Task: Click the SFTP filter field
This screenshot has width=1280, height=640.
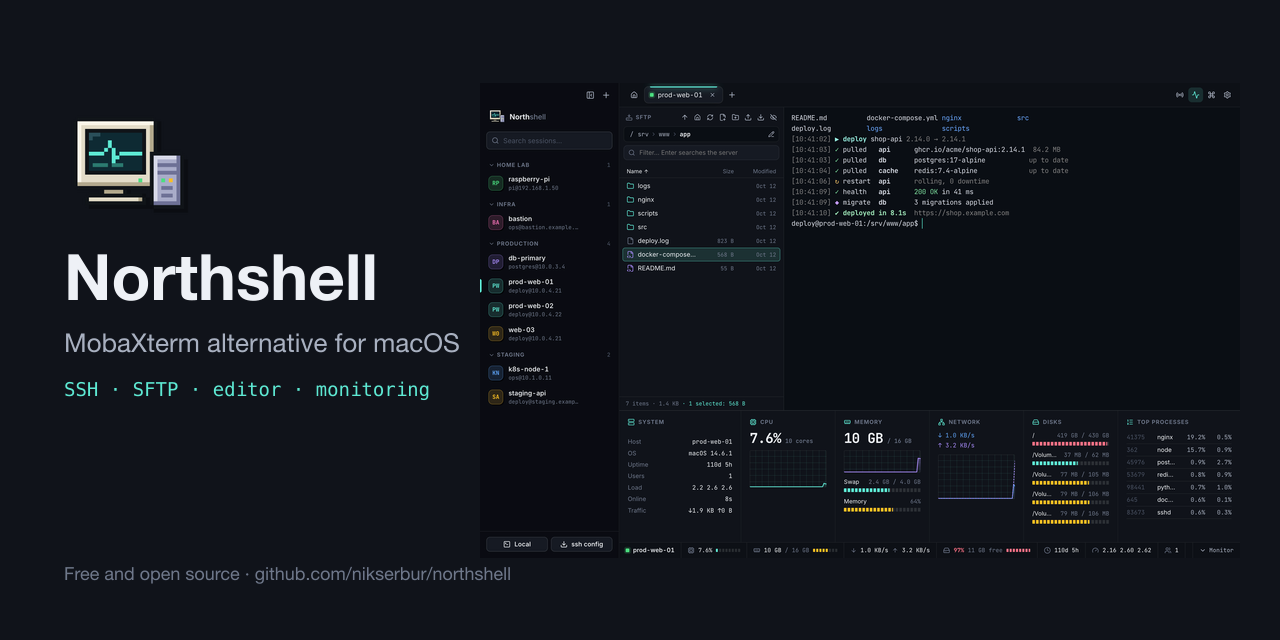Action: pos(701,153)
